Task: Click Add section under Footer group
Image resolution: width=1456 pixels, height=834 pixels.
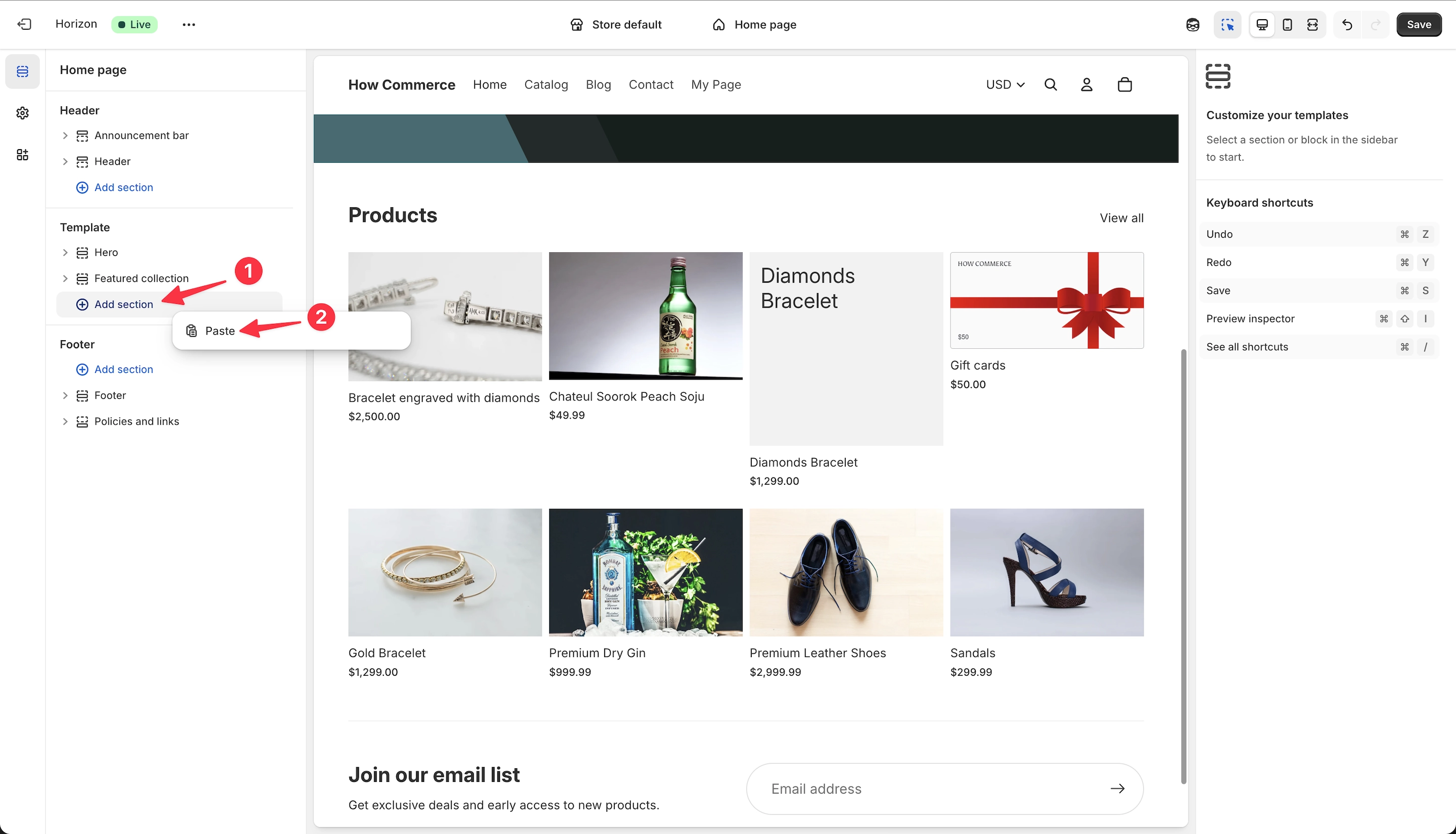Action: pos(115,369)
